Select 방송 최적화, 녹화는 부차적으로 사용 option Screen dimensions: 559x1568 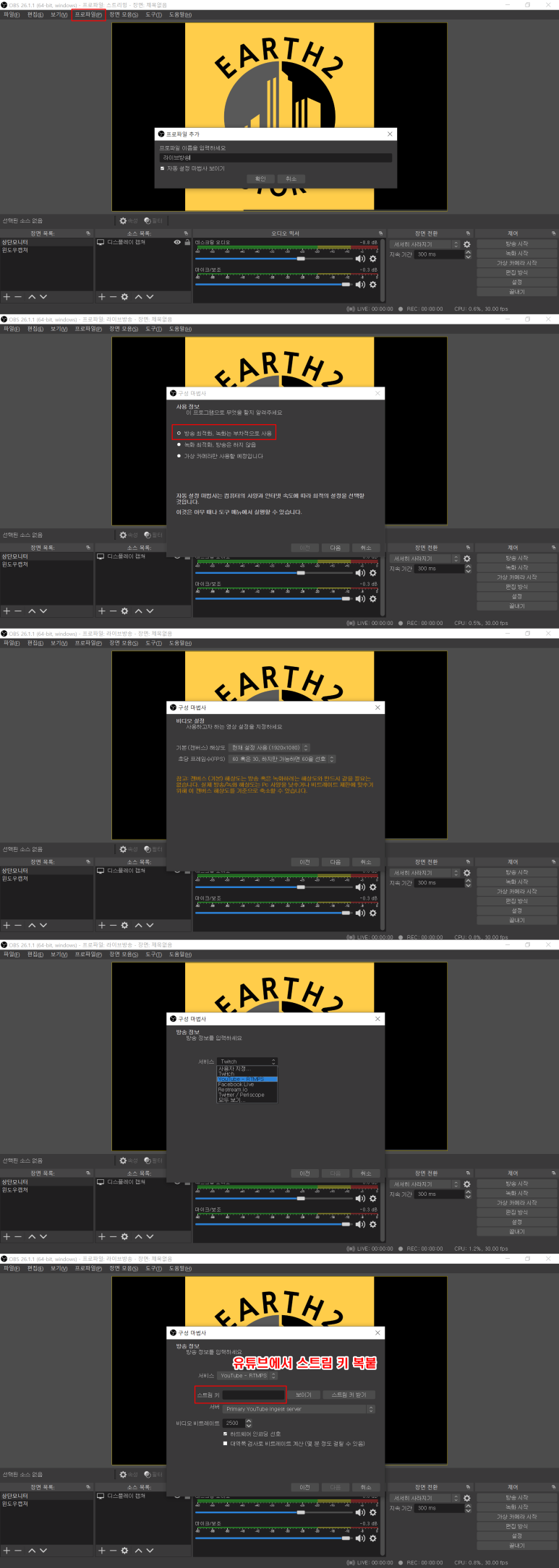coord(224,433)
